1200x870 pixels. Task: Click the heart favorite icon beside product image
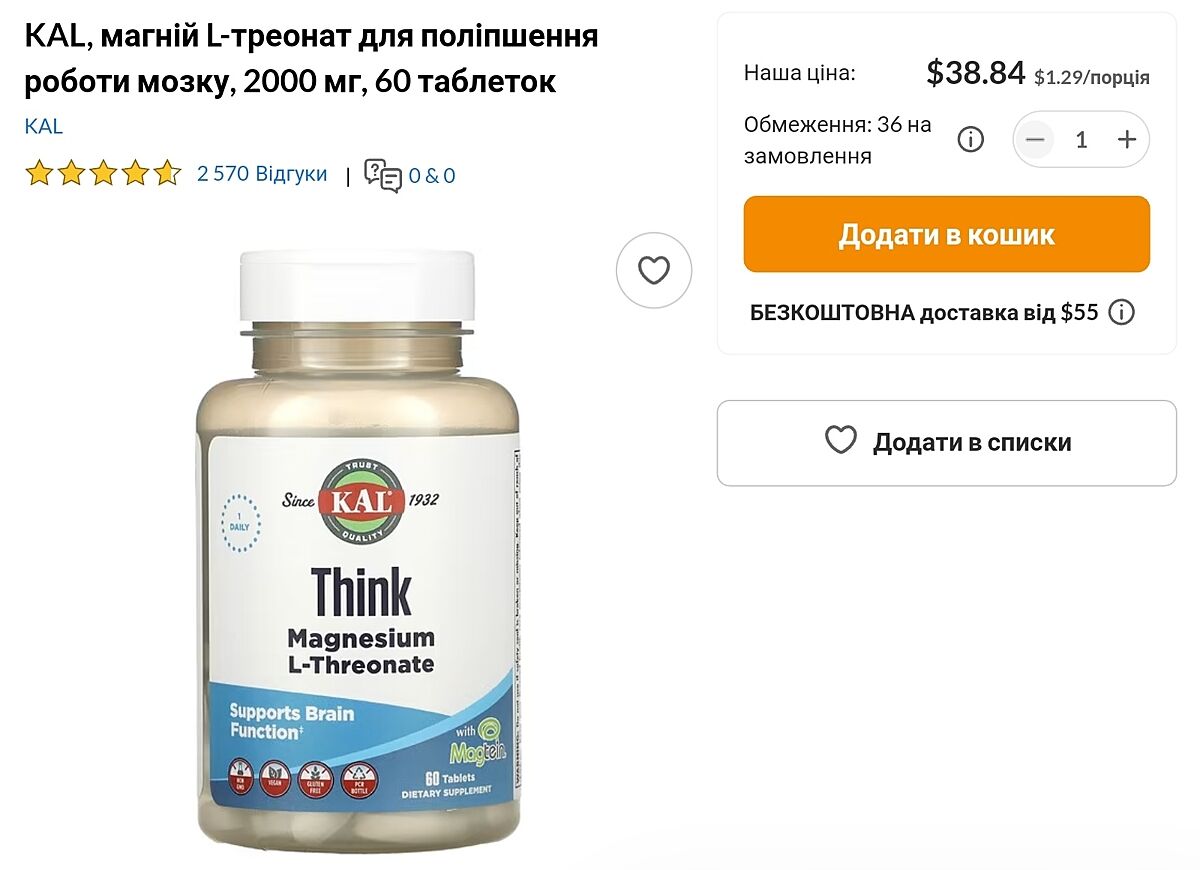pyautogui.click(x=654, y=270)
